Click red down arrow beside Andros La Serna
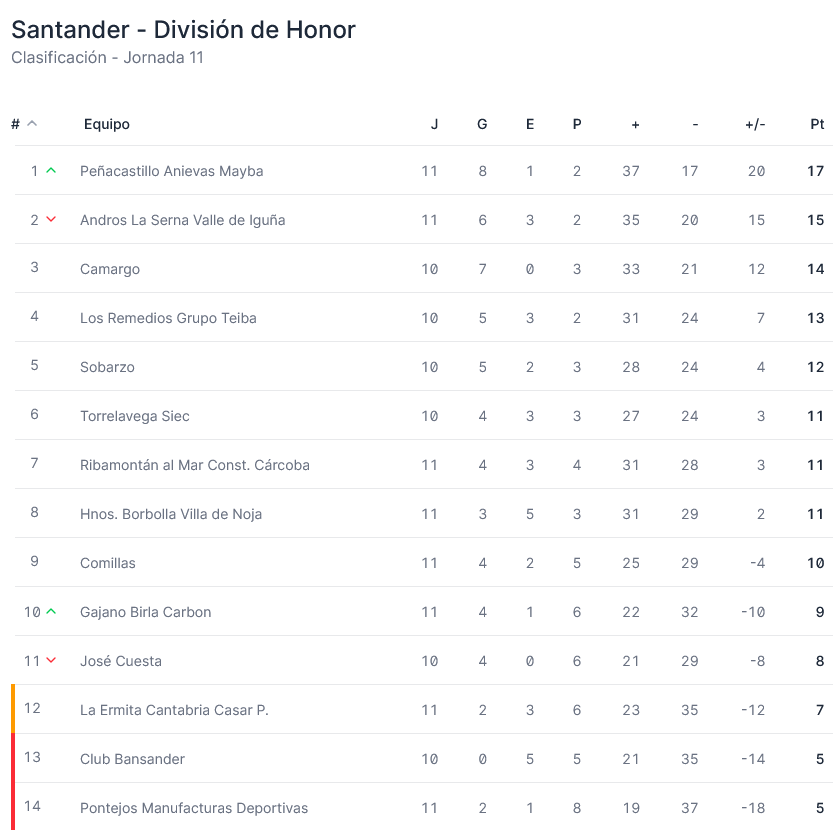 click(51, 219)
